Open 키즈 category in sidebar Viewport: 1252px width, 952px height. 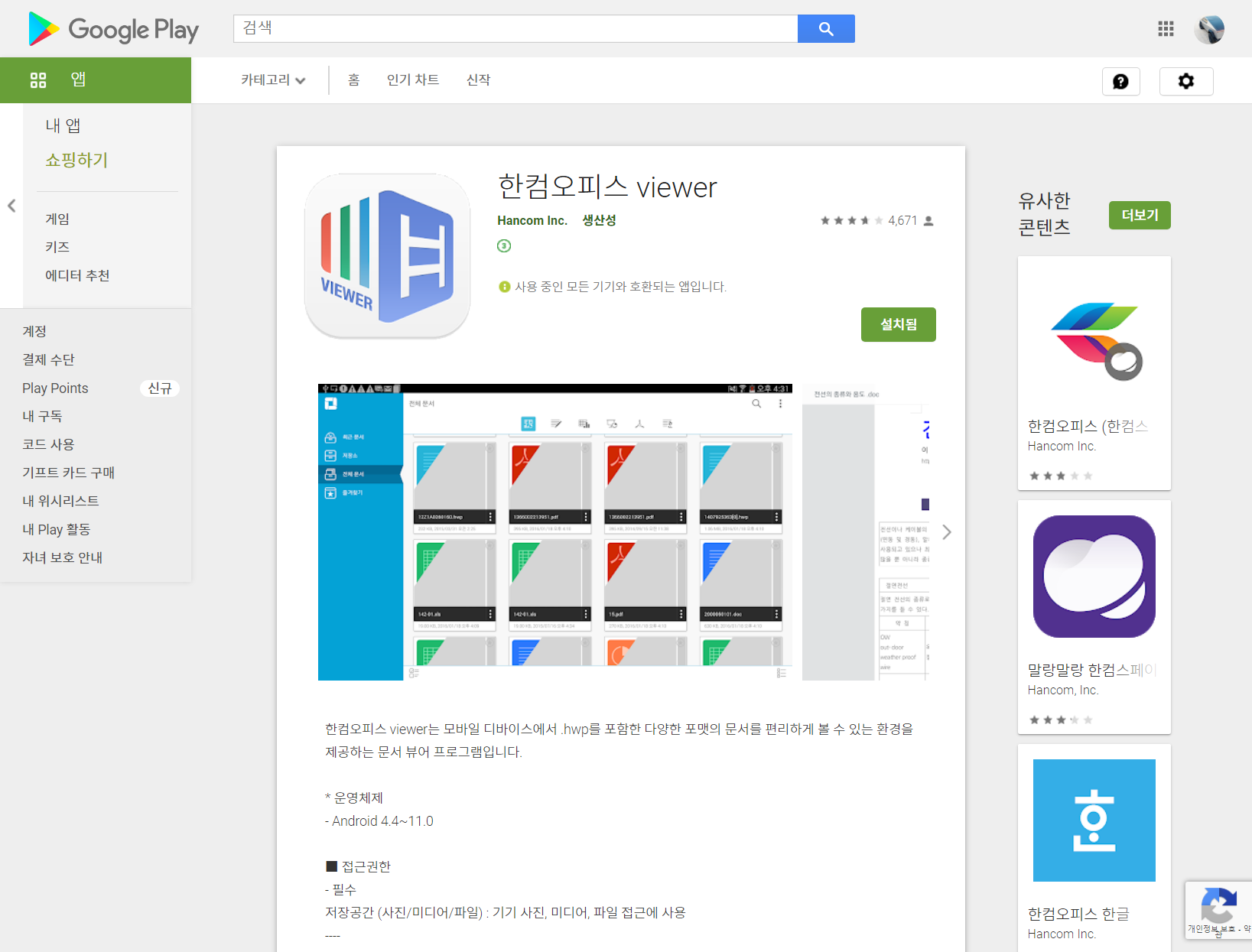pyautogui.click(x=57, y=247)
